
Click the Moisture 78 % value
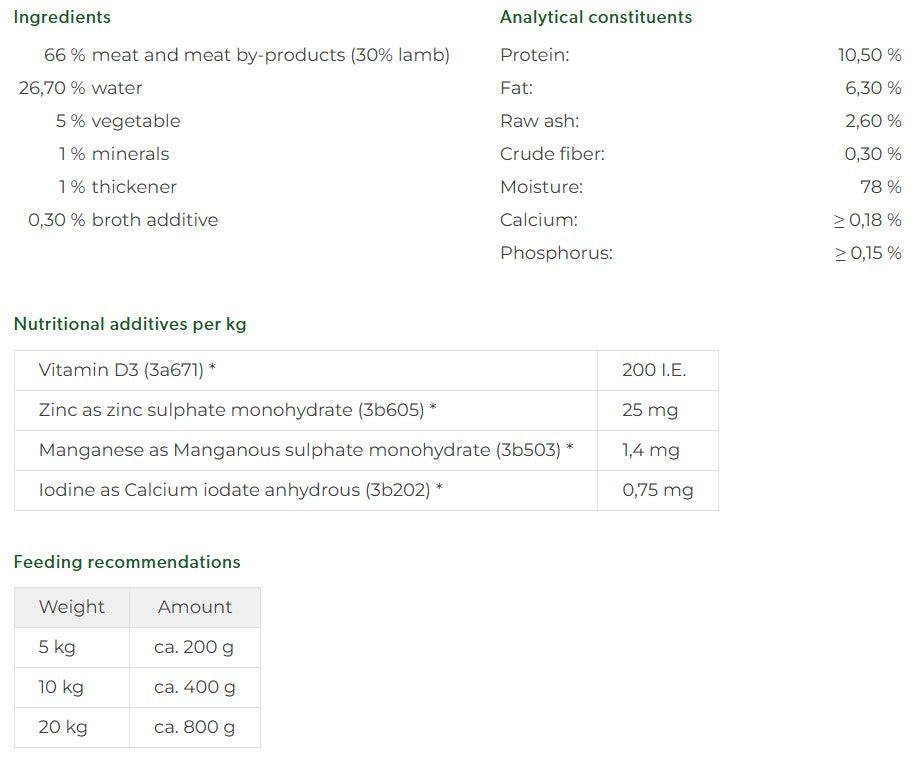(880, 187)
